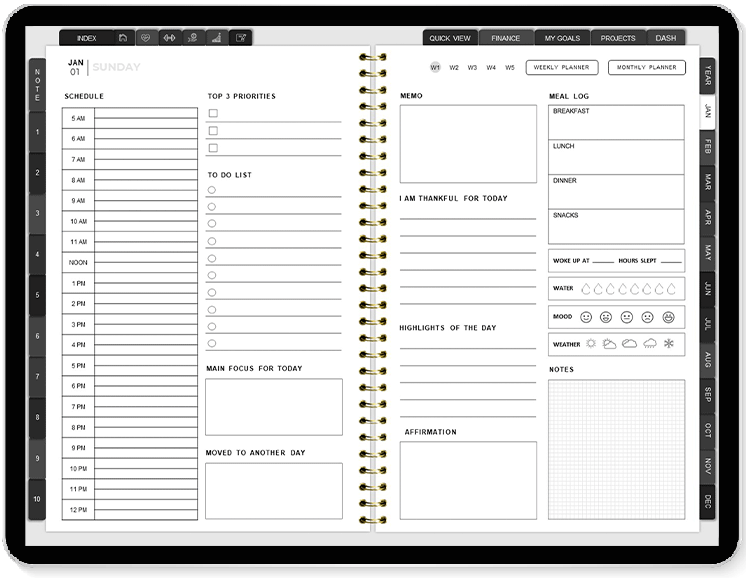
Task: Open the heart health tracker tab
Action: click(146, 38)
